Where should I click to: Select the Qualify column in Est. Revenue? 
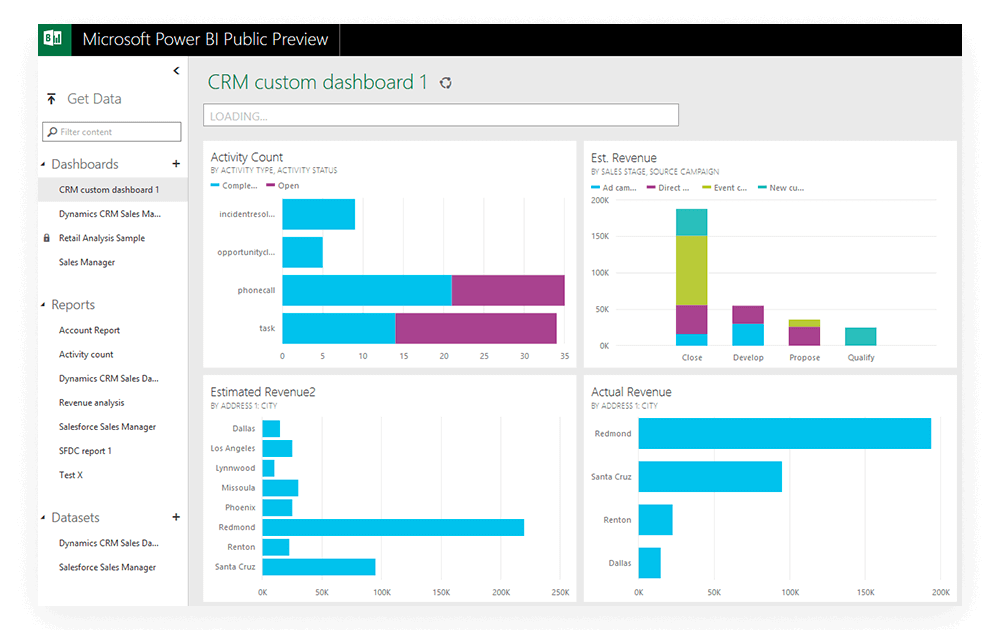(860, 337)
